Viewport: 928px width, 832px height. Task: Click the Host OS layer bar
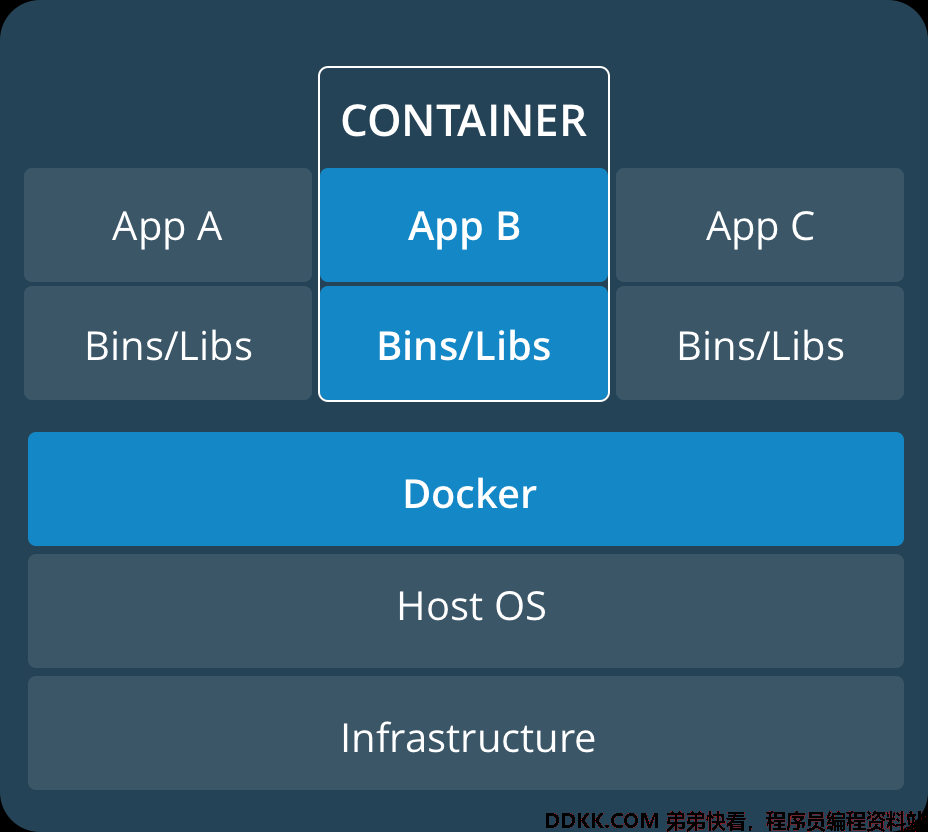(466, 611)
